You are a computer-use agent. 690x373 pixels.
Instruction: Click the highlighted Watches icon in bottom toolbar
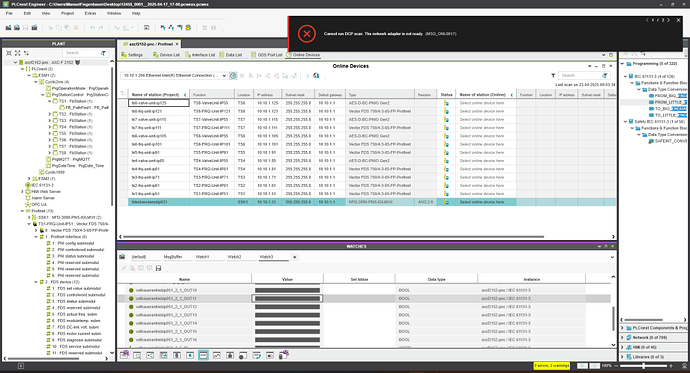[203, 355]
